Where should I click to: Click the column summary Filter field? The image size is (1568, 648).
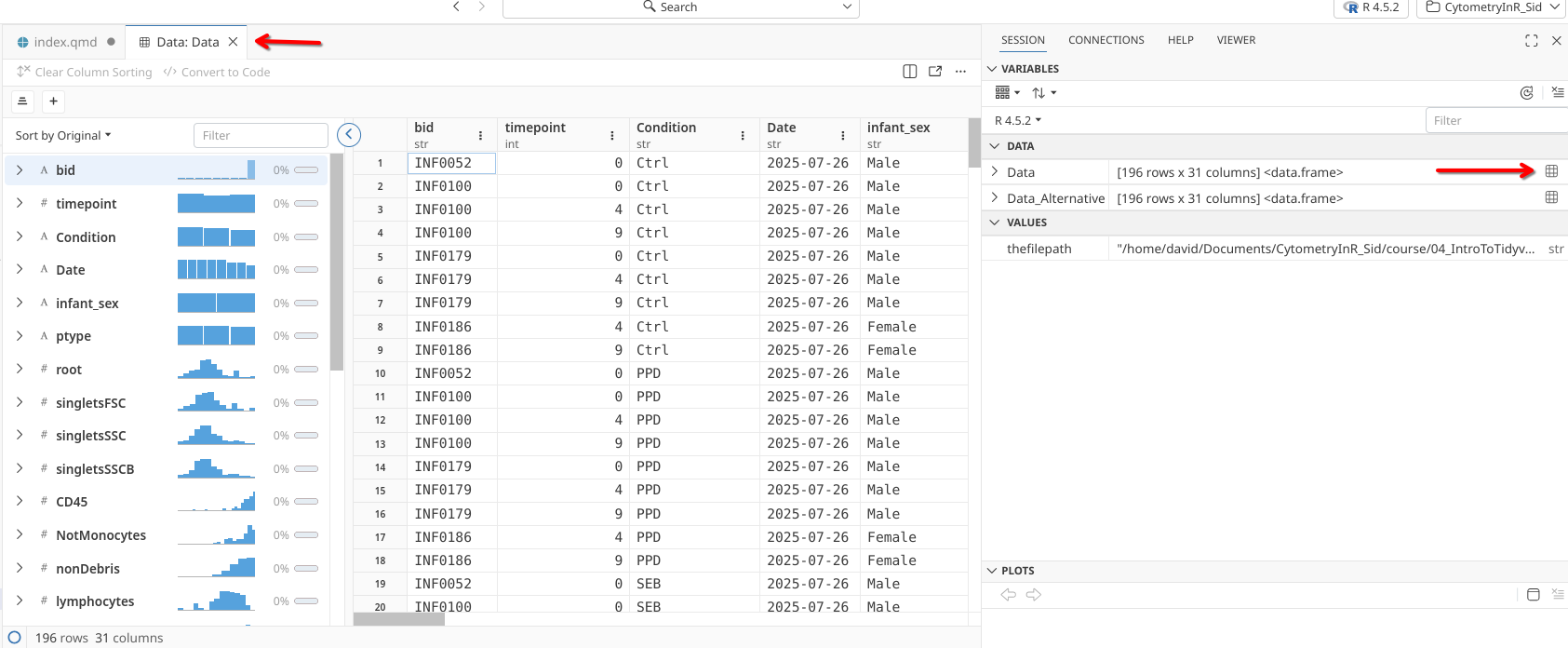[260, 136]
